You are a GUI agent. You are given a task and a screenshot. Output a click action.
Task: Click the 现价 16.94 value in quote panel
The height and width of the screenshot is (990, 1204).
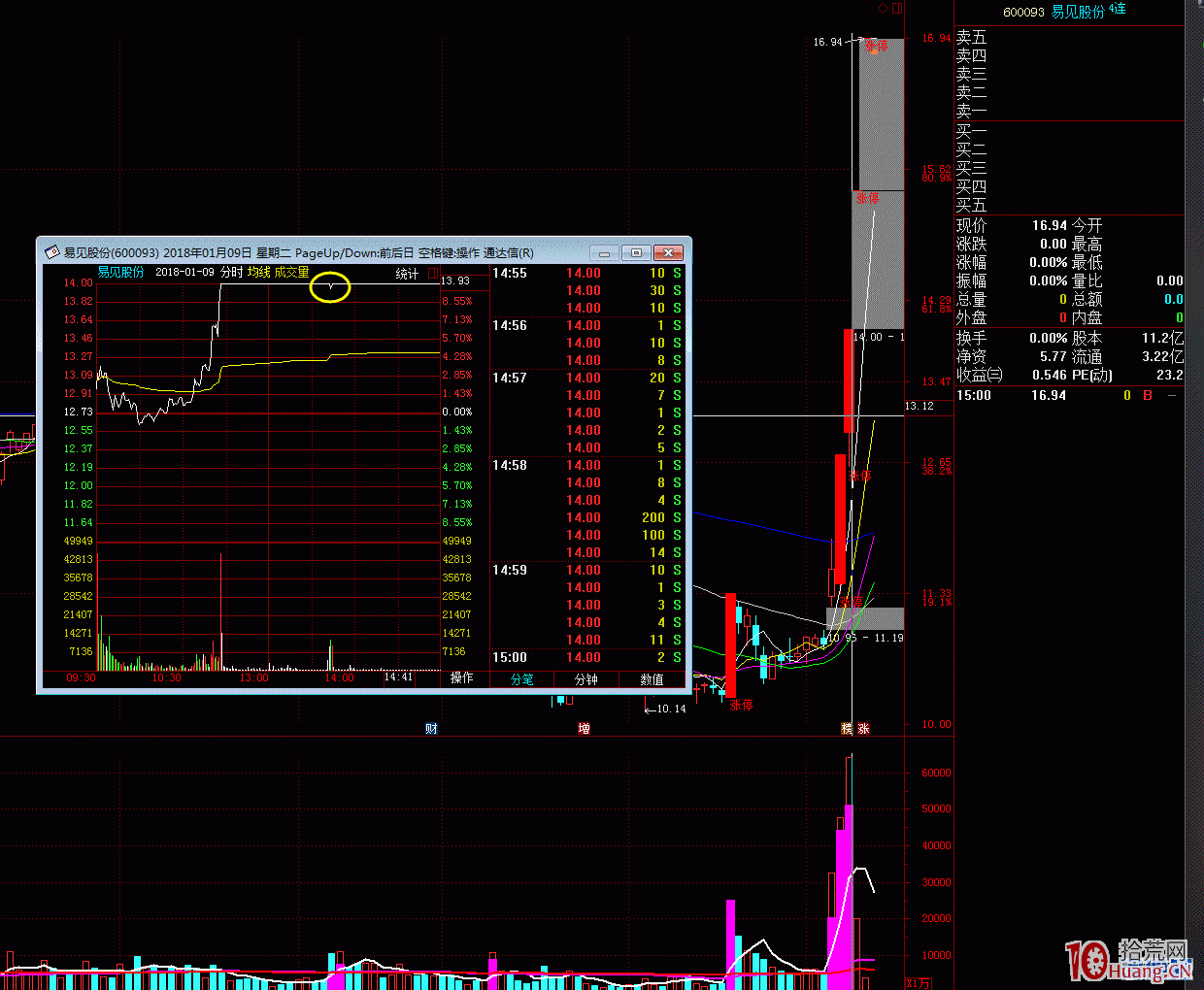[1050, 225]
